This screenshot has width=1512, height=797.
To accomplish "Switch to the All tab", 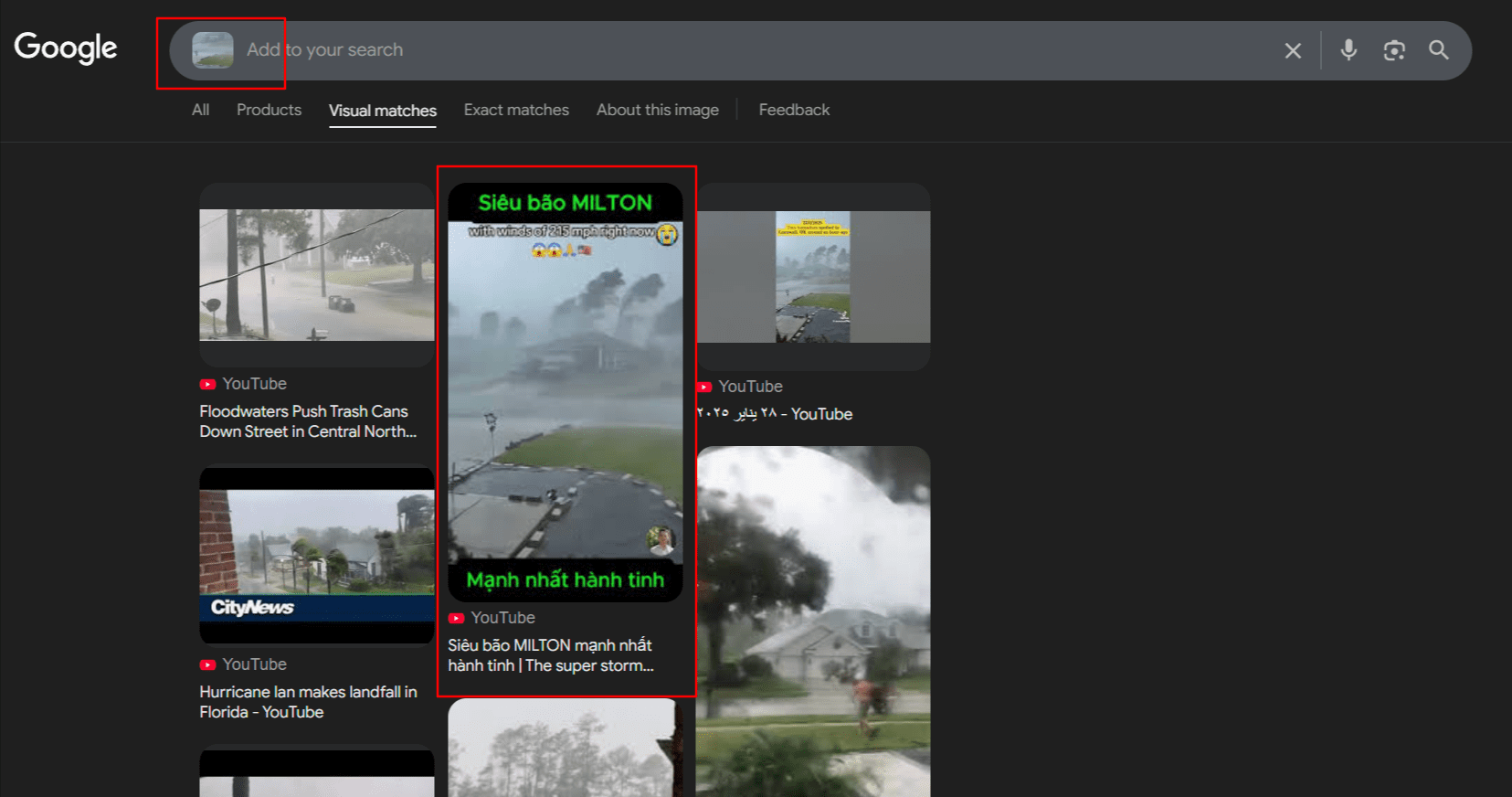I will [x=200, y=110].
